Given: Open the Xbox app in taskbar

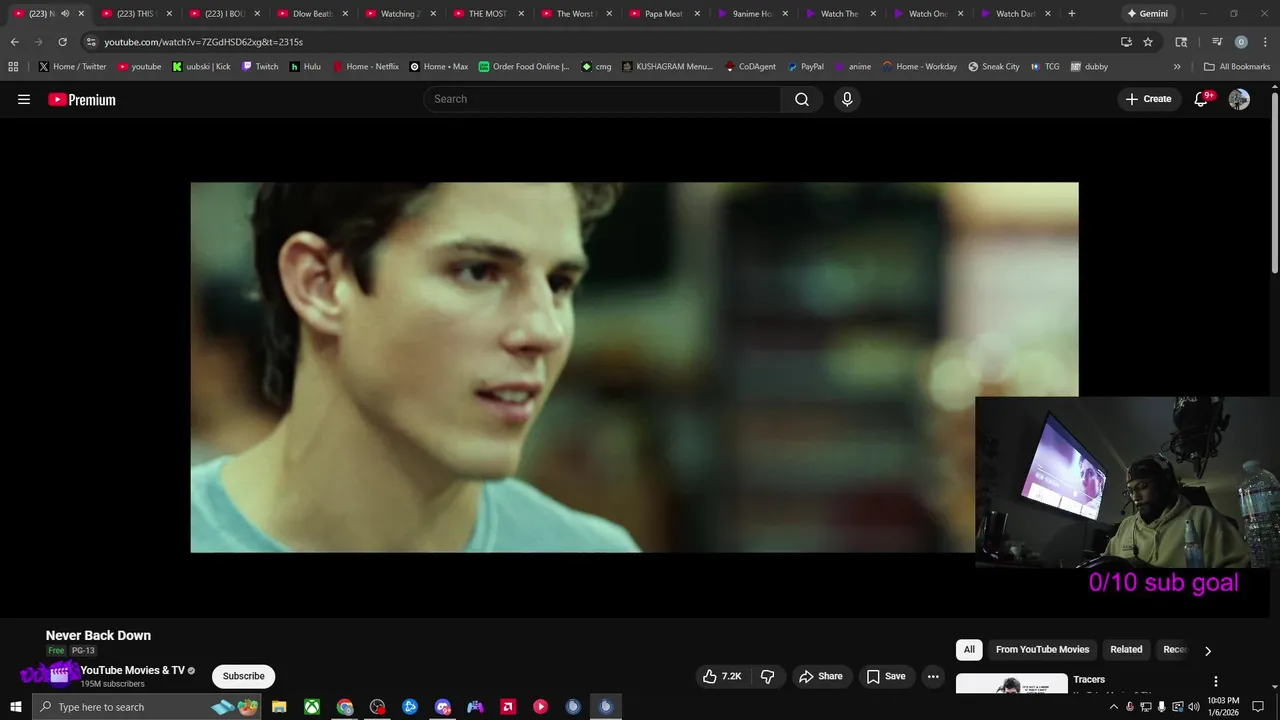Looking at the screenshot, I should pos(312,707).
